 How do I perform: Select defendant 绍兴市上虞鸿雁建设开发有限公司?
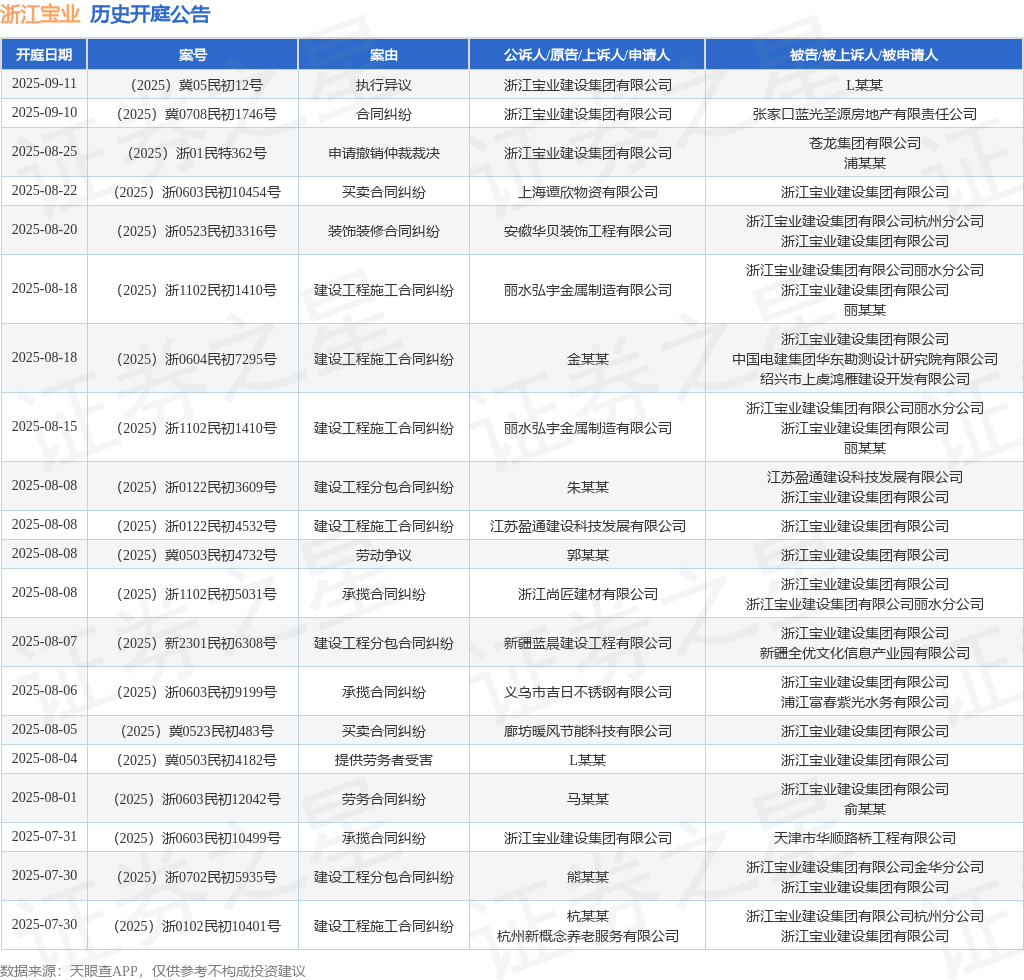tap(865, 379)
